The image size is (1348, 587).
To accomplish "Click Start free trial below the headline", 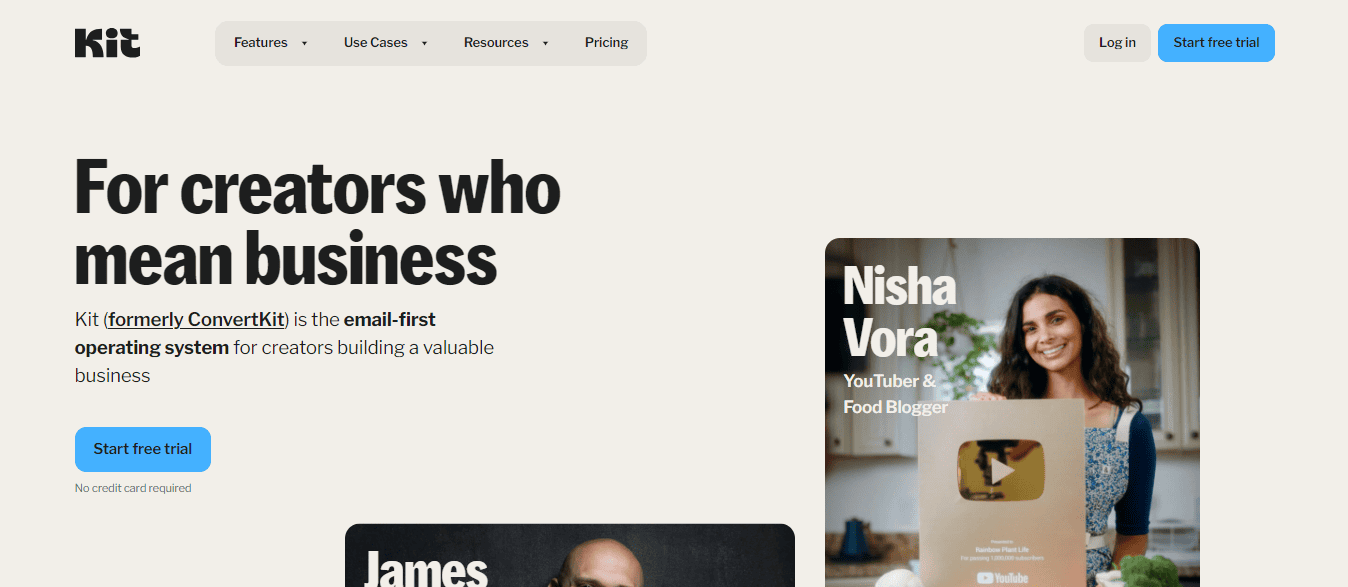I will 143,449.
